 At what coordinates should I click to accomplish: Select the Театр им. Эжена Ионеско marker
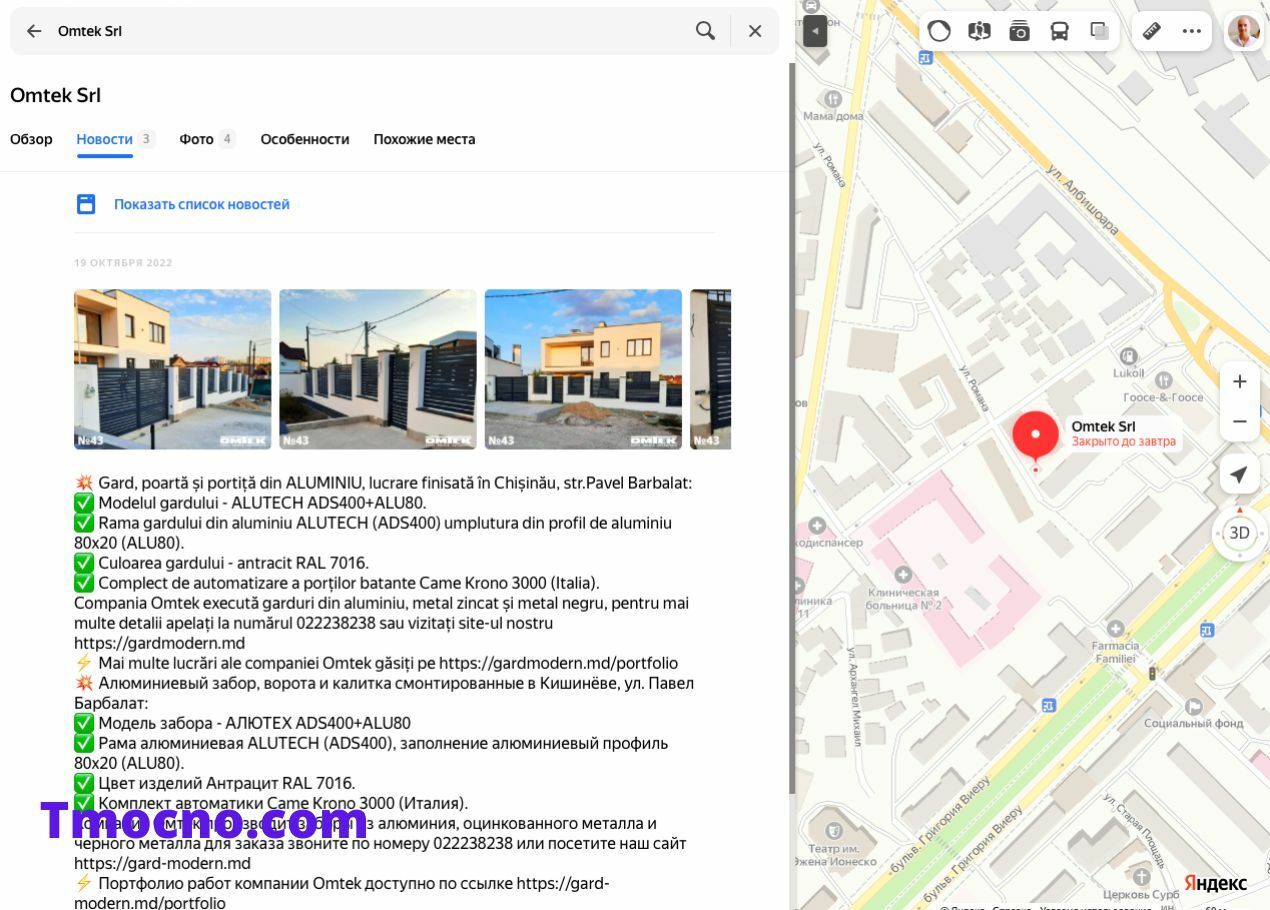[833, 829]
